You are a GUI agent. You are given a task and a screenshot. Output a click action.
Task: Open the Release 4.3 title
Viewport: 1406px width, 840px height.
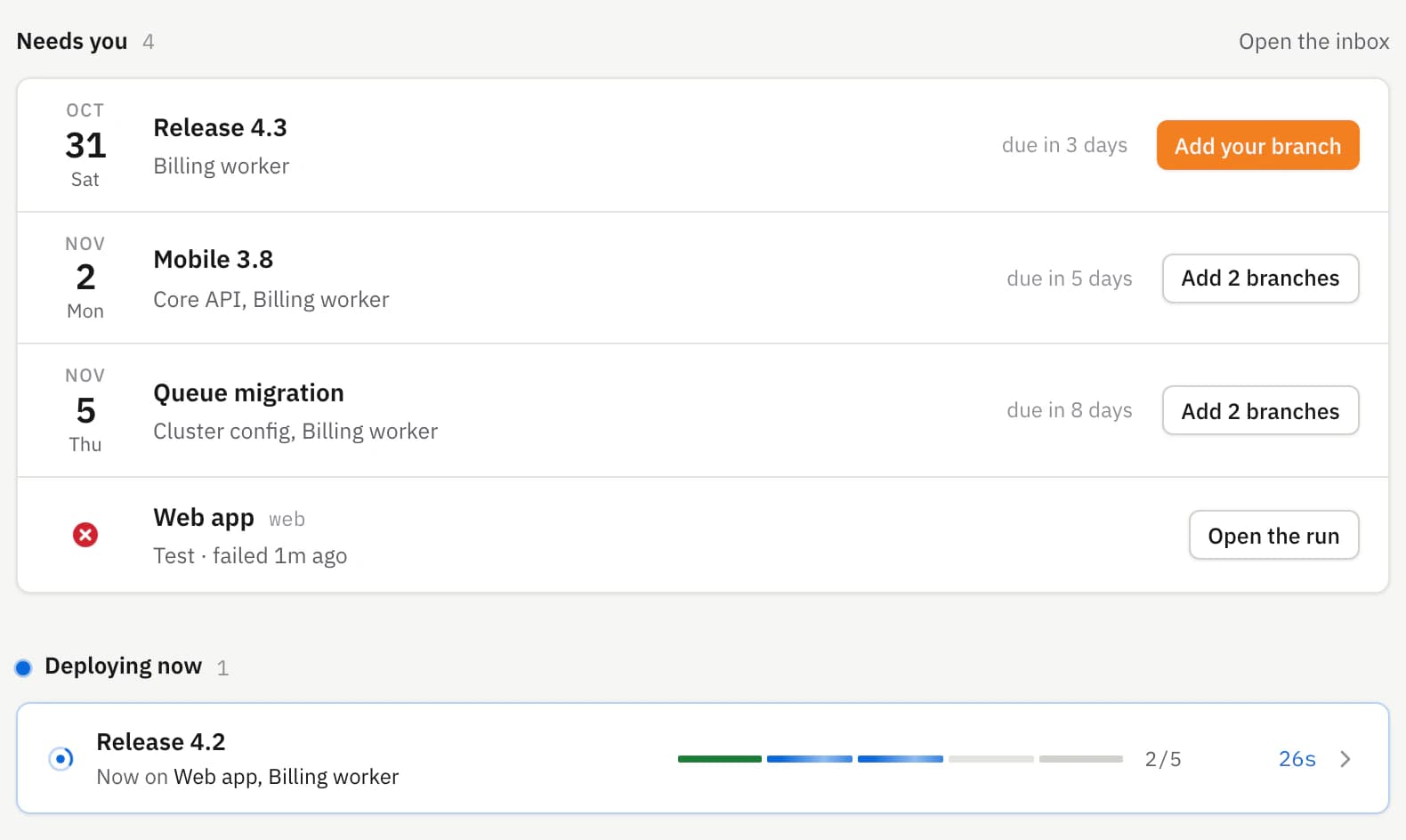[x=220, y=128]
